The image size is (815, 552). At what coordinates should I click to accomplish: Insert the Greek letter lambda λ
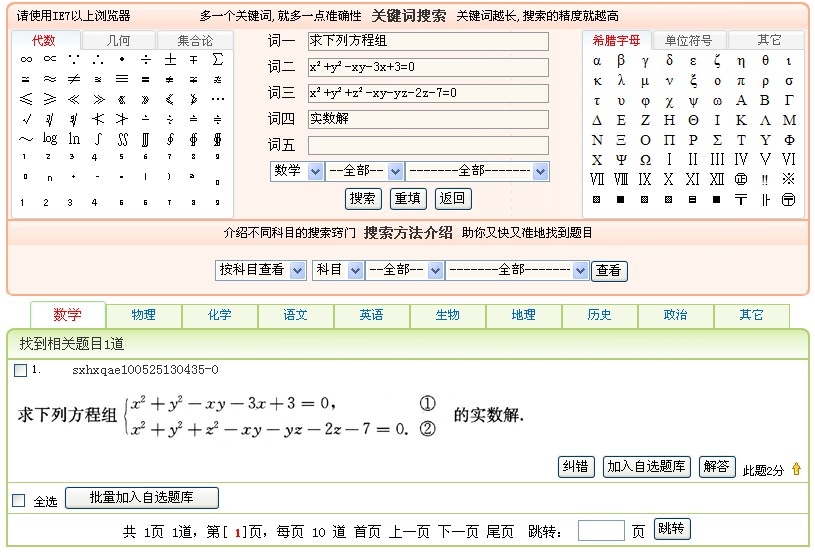(621, 81)
